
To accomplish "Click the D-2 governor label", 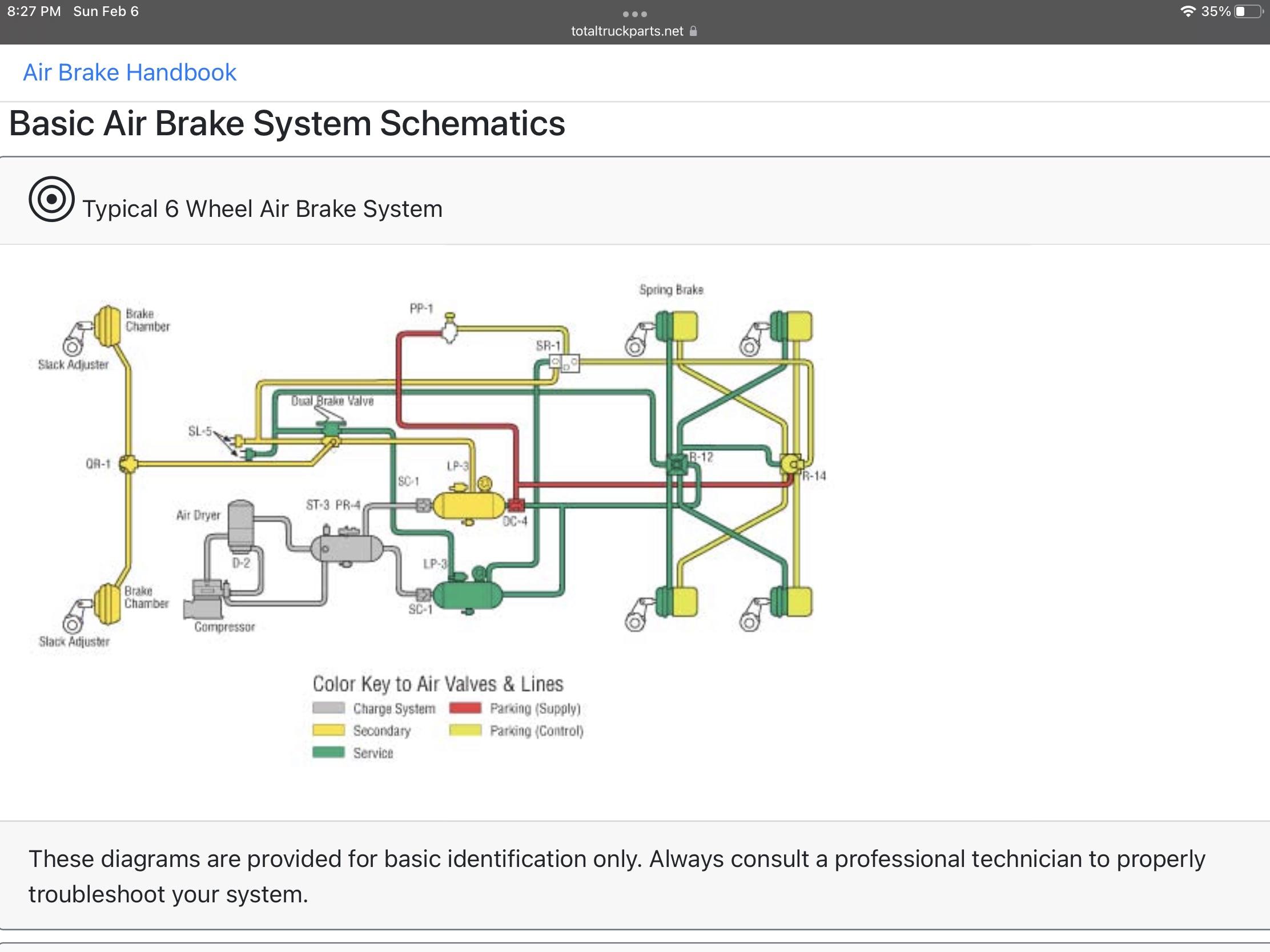I will tap(241, 563).
